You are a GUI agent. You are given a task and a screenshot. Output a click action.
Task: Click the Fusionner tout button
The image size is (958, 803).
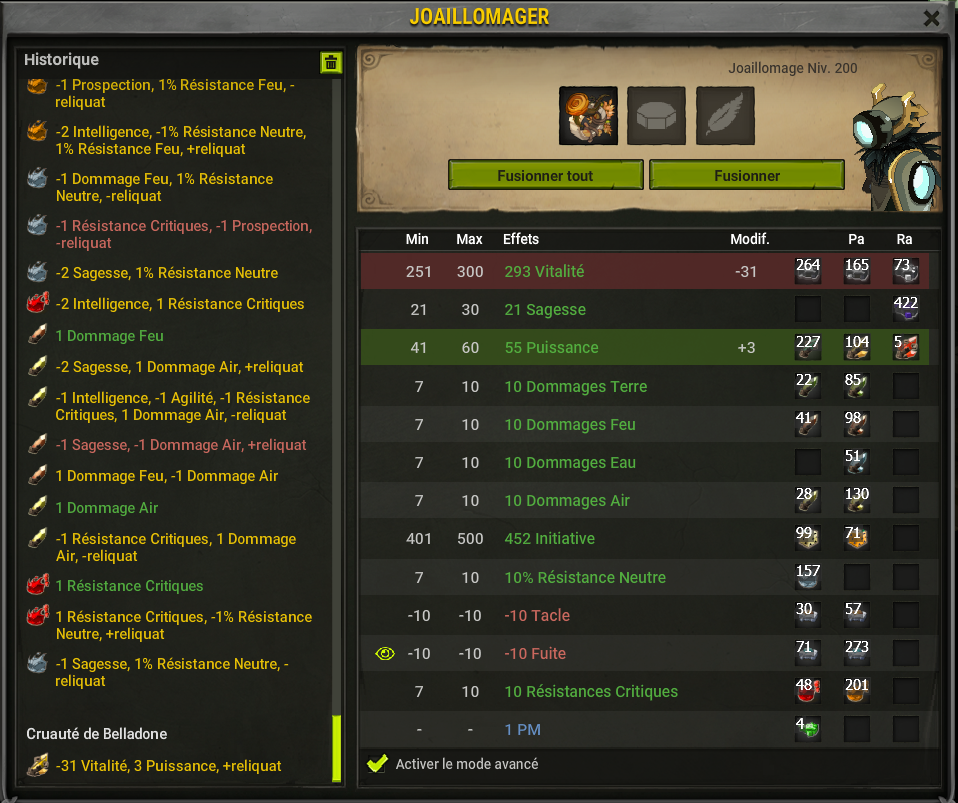pyautogui.click(x=546, y=175)
